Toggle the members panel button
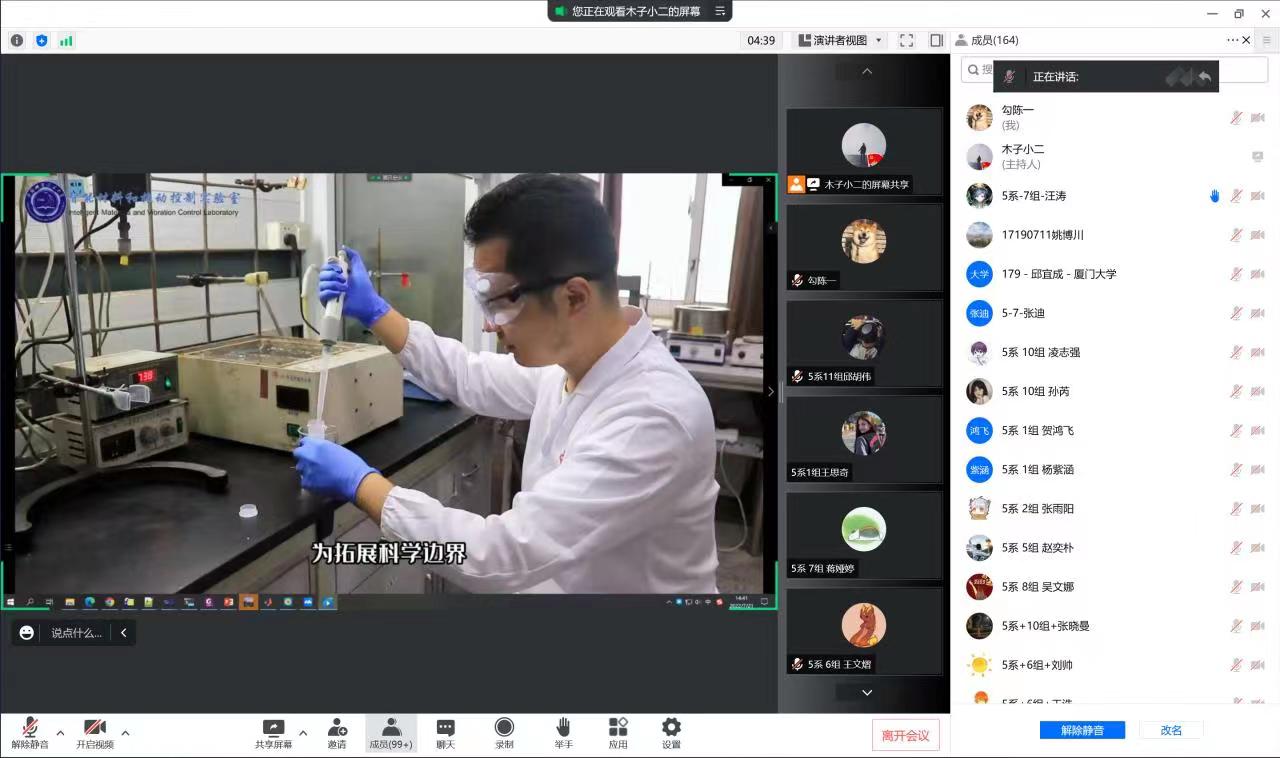The width and height of the screenshot is (1280, 758). pyautogui.click(x=391, y=733)
